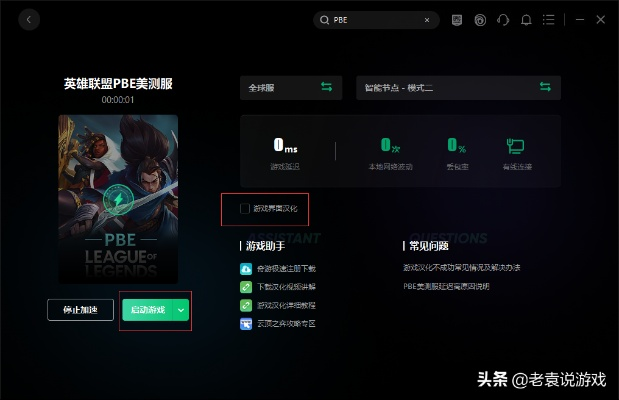Viewport: 619px width, 400px height.
Task: Click the first icon right of search box
Action: point(457,20)
